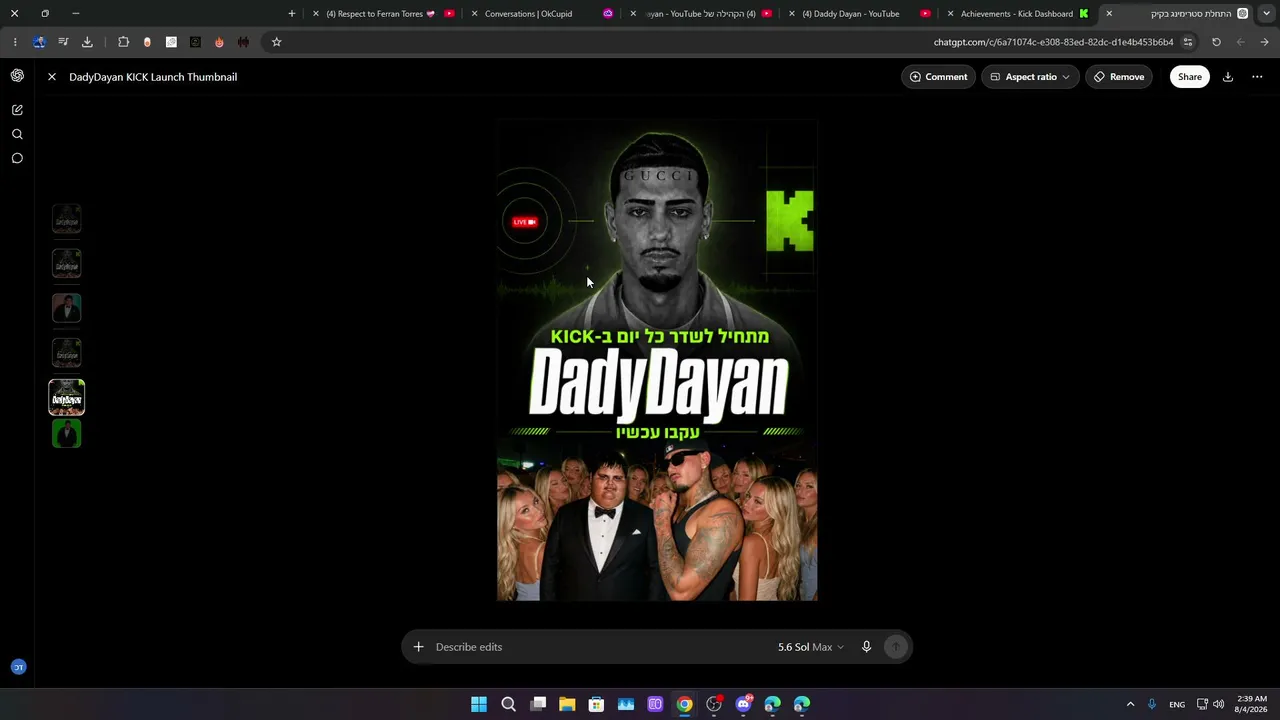Close the image viewer with the X beside the title

(x=52, y=77)
